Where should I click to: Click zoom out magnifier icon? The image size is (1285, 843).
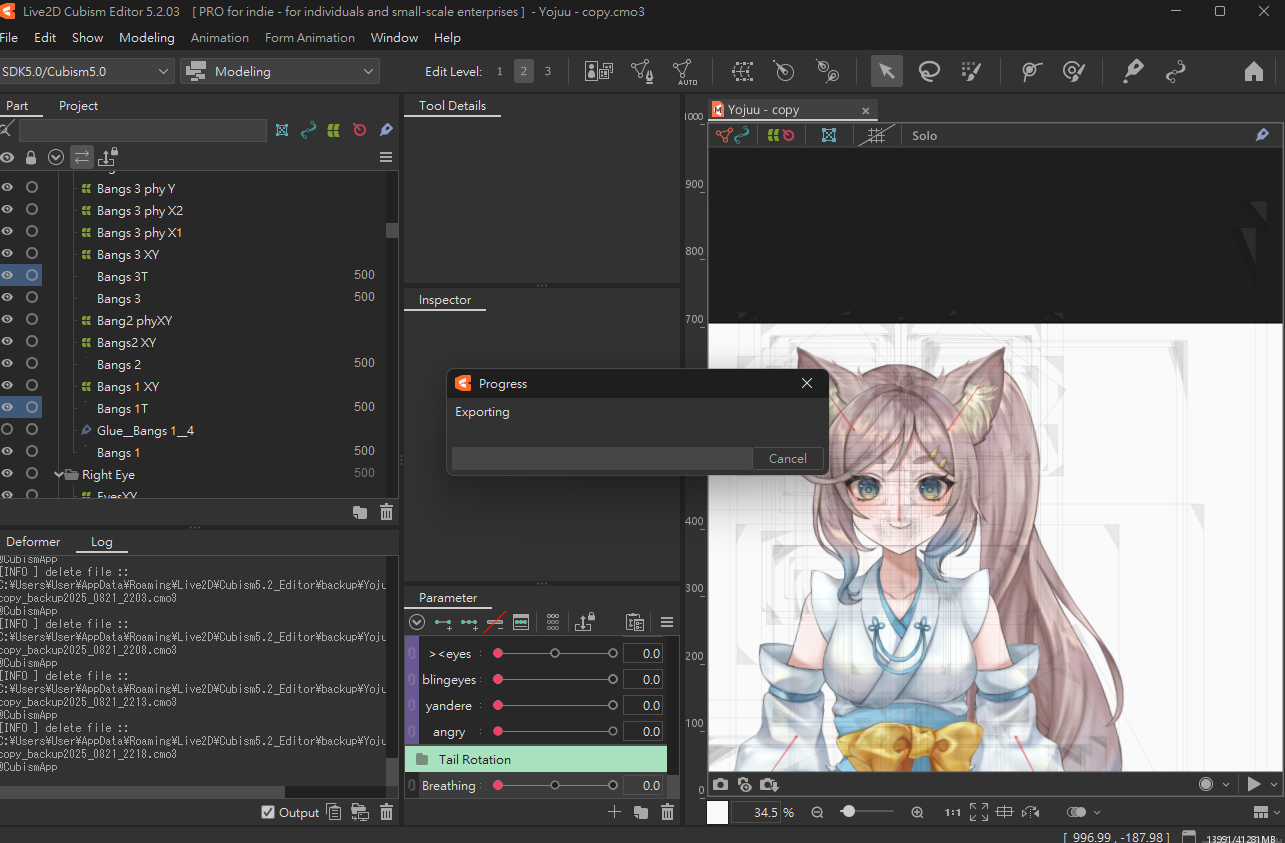click(x=817, y=812)
